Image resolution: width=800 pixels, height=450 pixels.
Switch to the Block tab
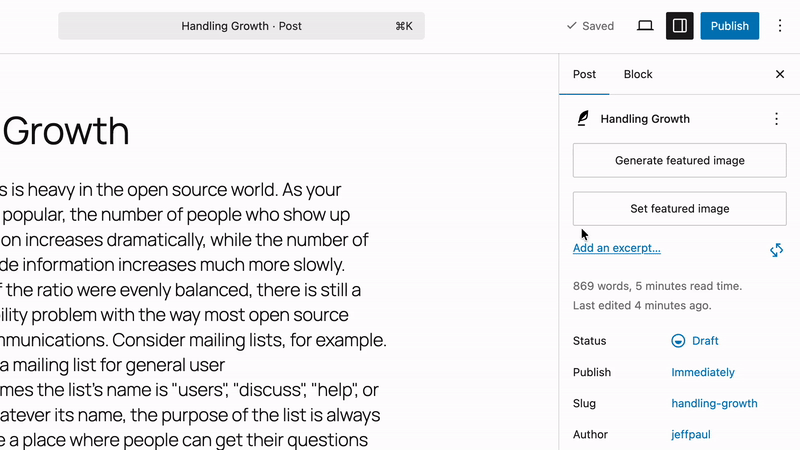[x=638, y=74]
